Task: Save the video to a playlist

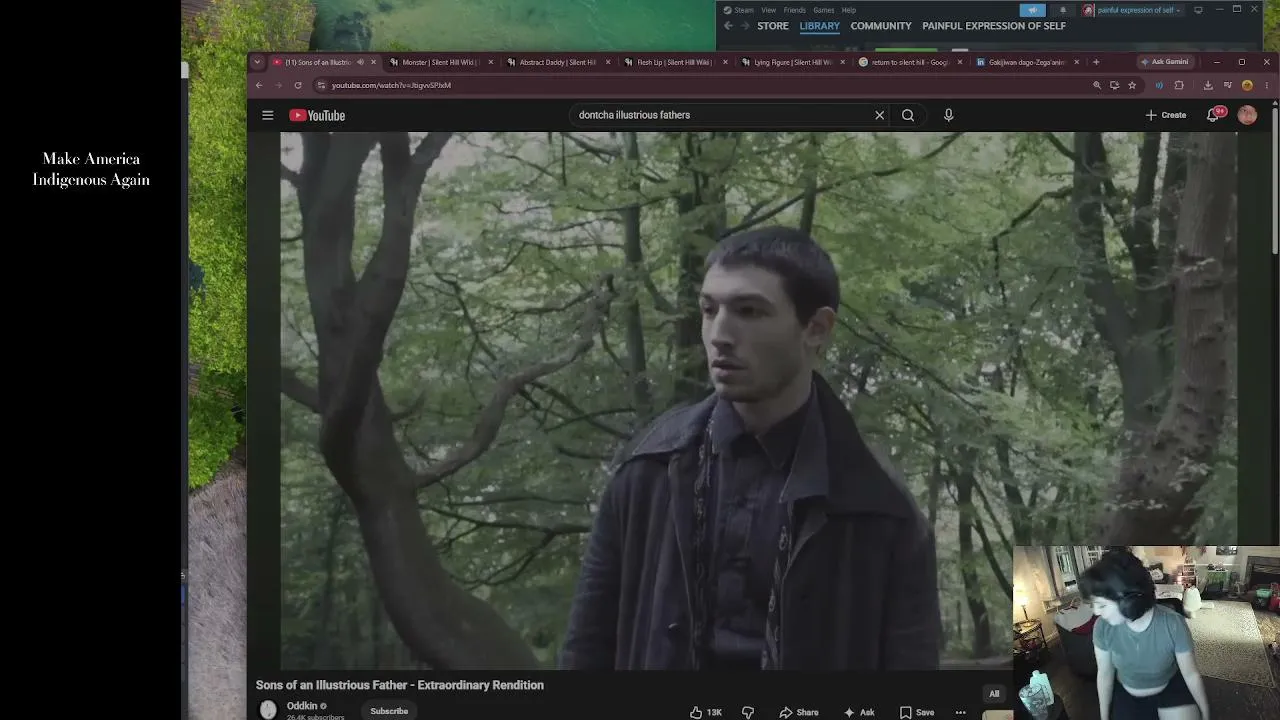Action: coord(917,712)
